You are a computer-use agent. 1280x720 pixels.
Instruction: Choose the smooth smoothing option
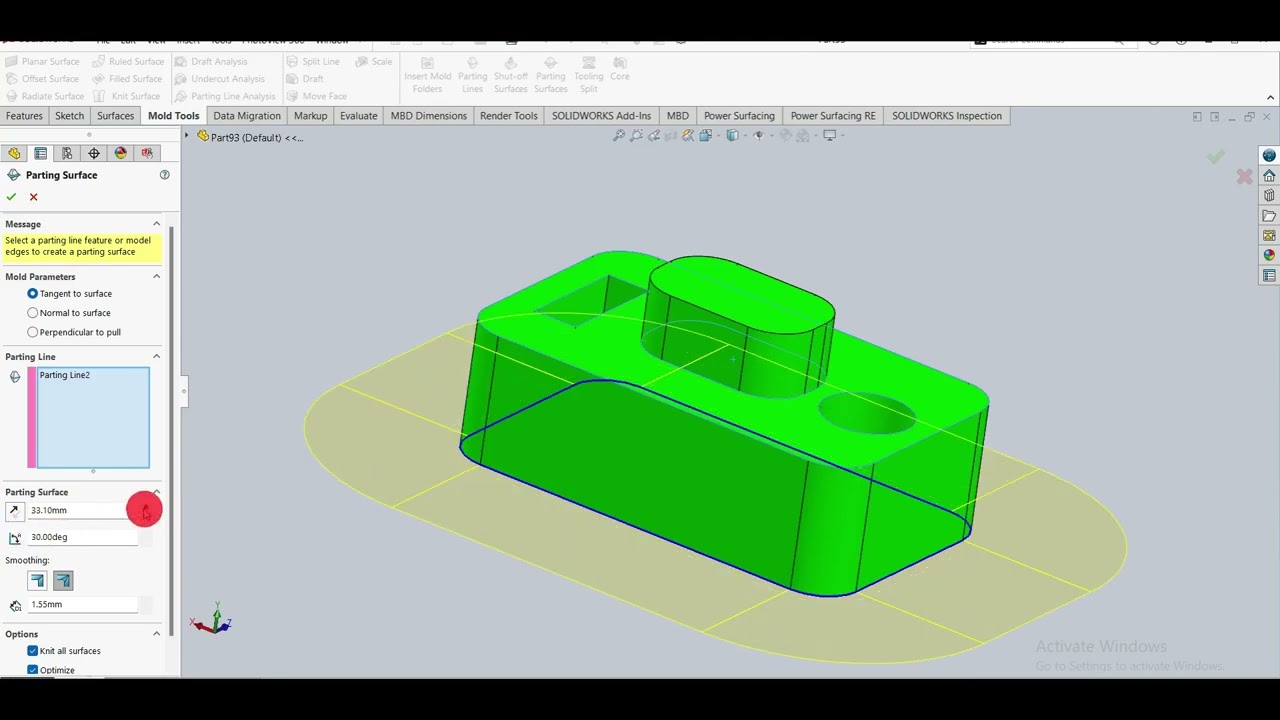coord(63,580)
